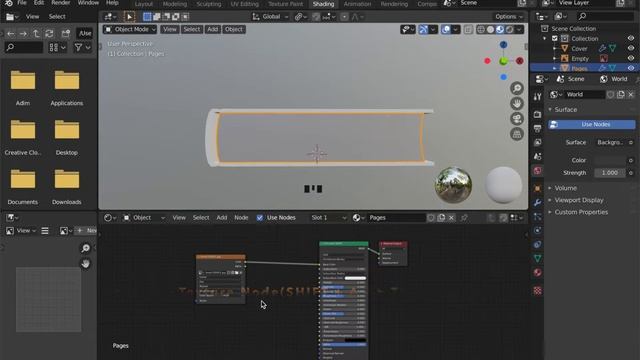Click the World tab in properties
This screenshot has width=640, height=360.
pyautogui.click(x=613, y=79)
